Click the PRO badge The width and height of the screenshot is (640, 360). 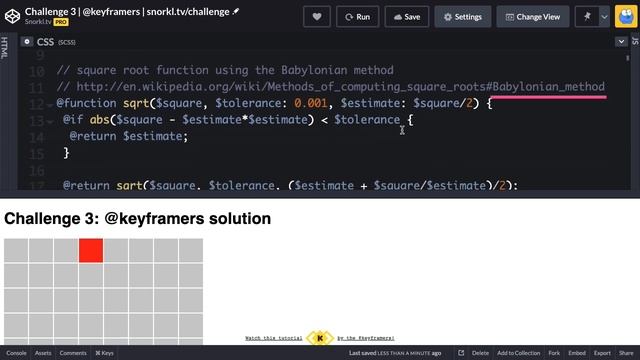[x=61, y=22]
